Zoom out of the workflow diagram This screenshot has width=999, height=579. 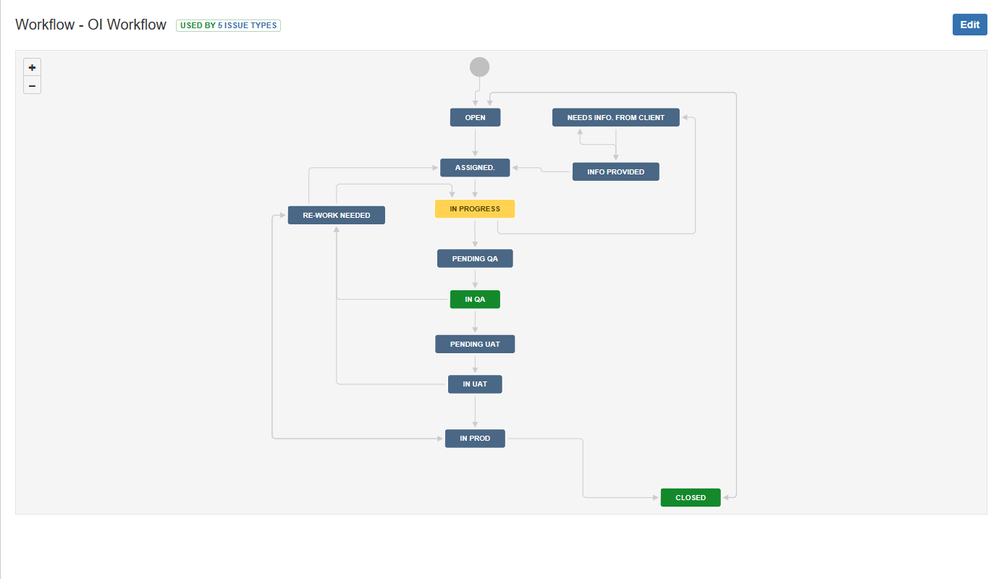tap(32, 85)
